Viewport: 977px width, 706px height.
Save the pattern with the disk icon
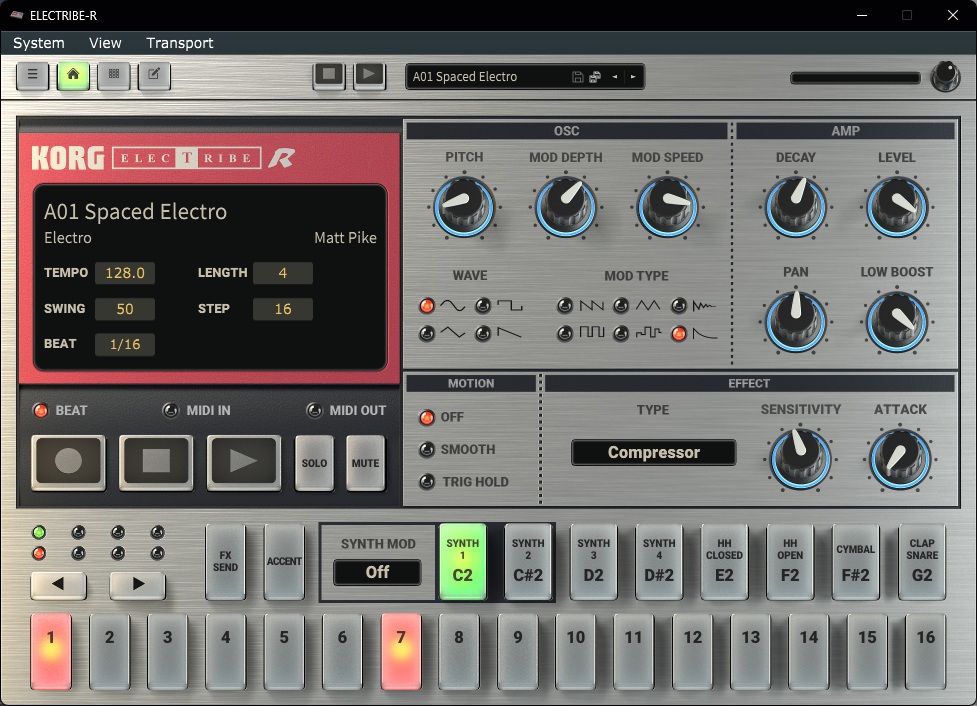pos(578,77)
